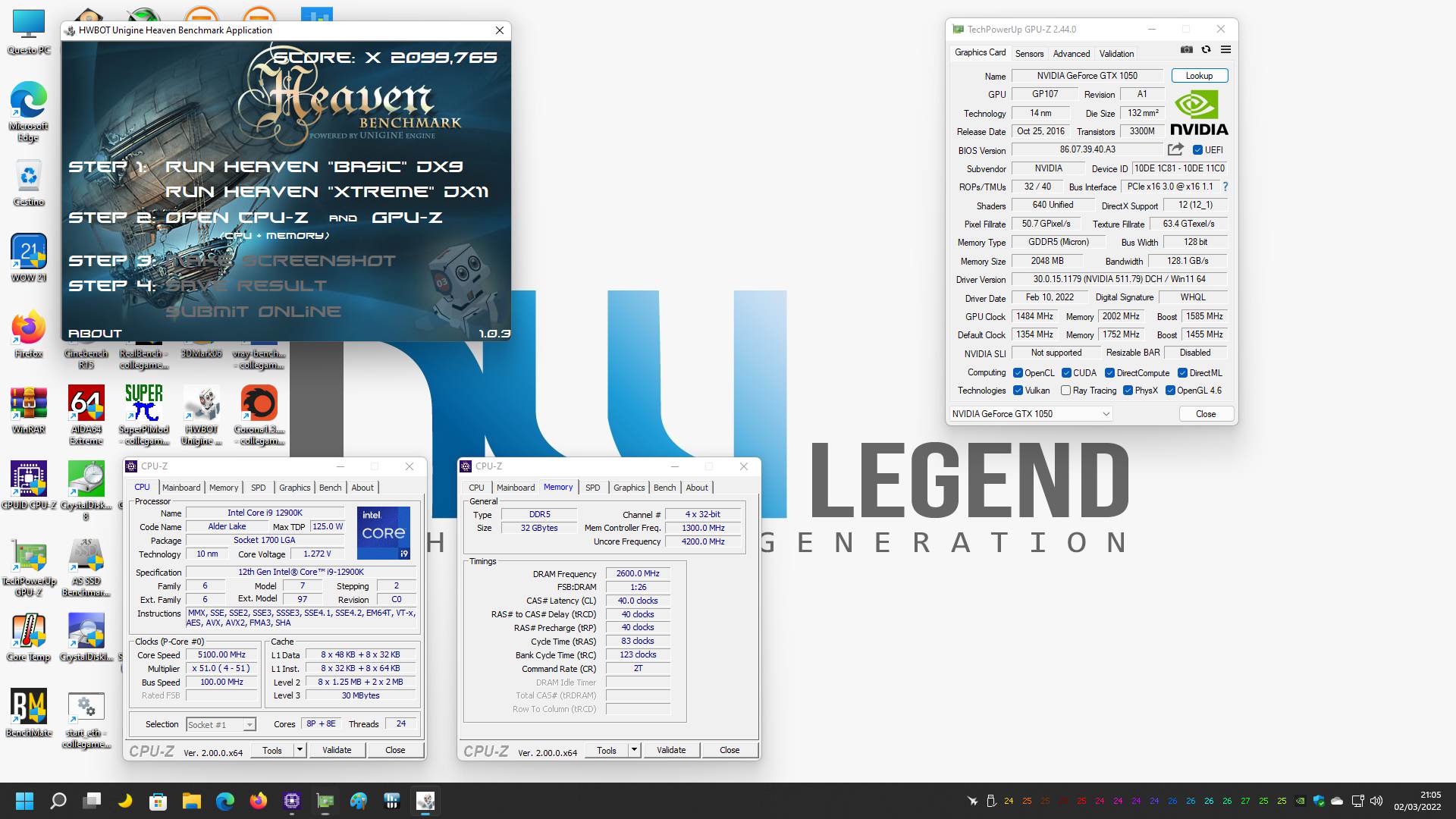The image size is (1456, 819).
Task: Open WinRAR desktop icon
Action: [28, 409]
